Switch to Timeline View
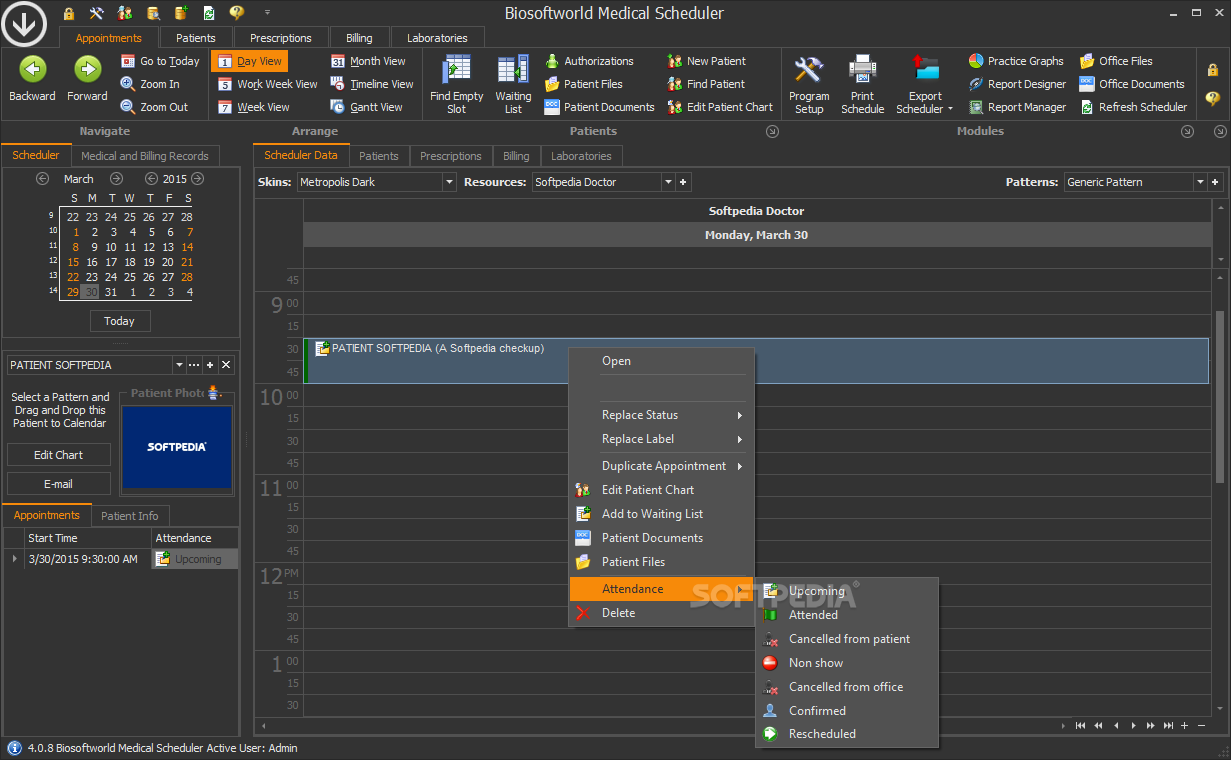1231x760 pixels. [372, 84]
